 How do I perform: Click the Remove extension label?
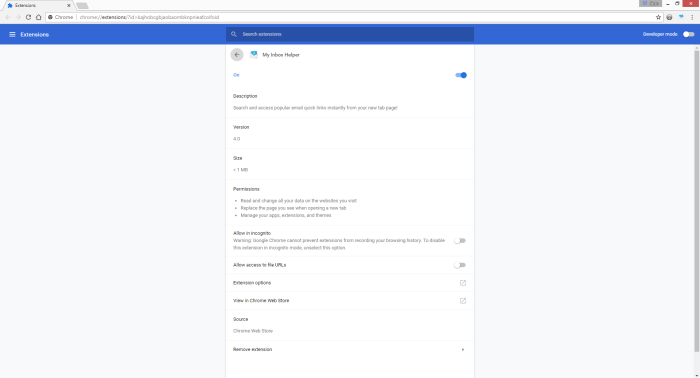pyautogui.click(x=252, y=349)
